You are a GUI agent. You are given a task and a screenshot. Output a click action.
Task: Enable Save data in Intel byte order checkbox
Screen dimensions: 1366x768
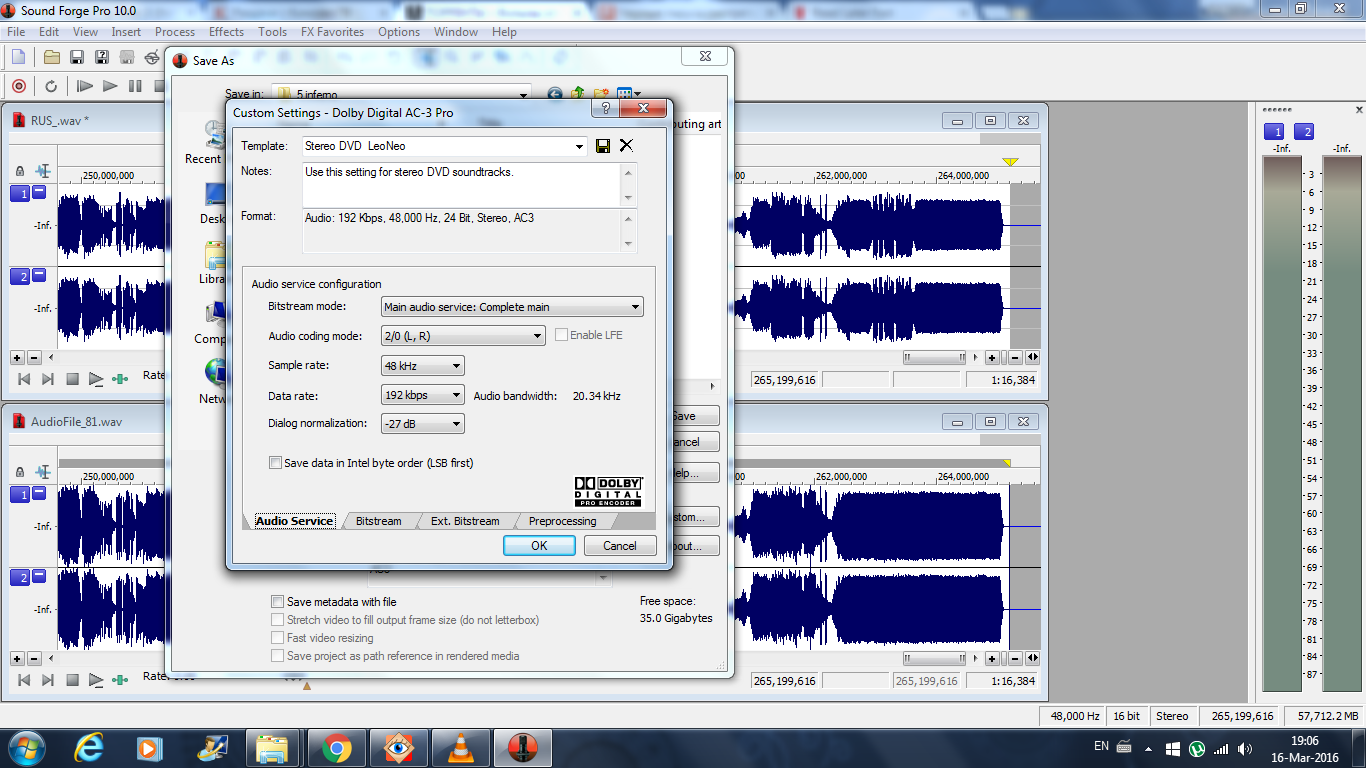tap(276, 463)
